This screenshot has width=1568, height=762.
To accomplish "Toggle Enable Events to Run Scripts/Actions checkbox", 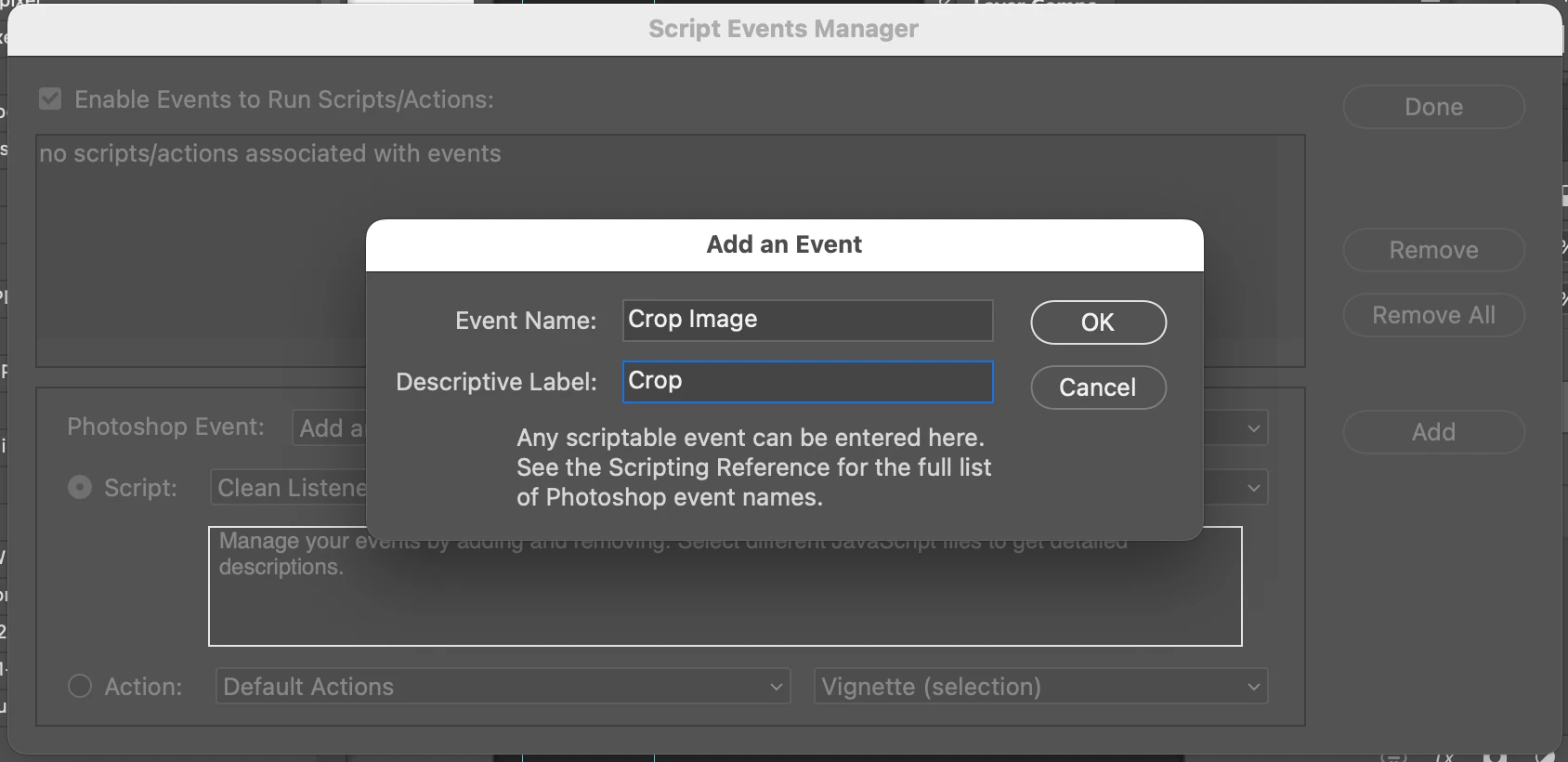I will 50,99.
